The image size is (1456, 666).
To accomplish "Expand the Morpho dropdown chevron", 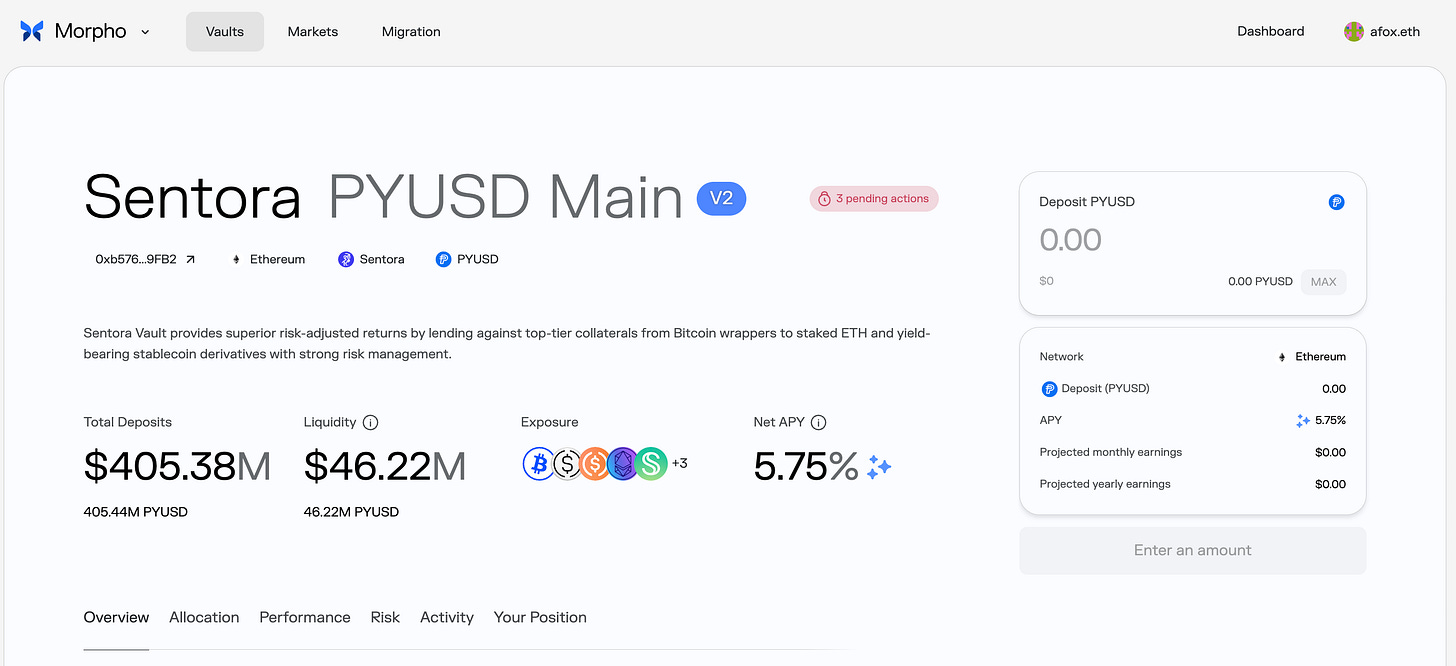I will (x=145, y=32).
